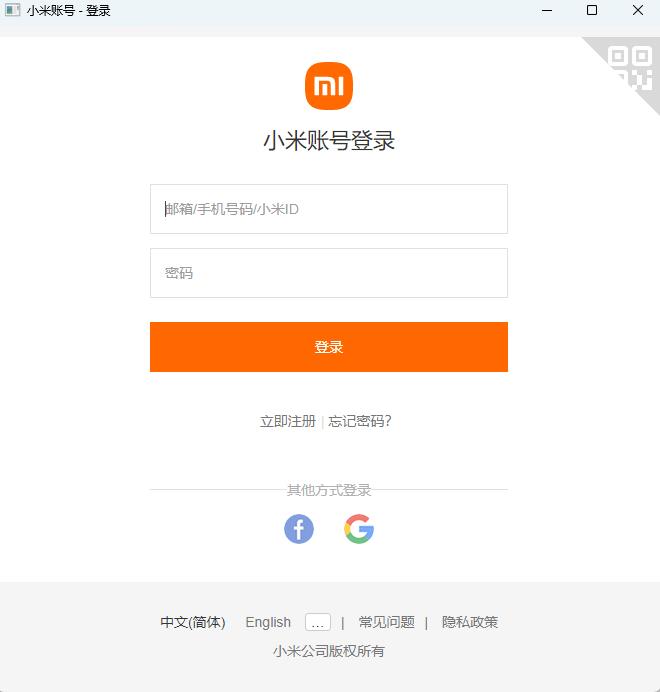The width and height of the screenshot is (660, 692).
Task: Click the 小米公司版权所有 footer text
Action: click(329, 651)
